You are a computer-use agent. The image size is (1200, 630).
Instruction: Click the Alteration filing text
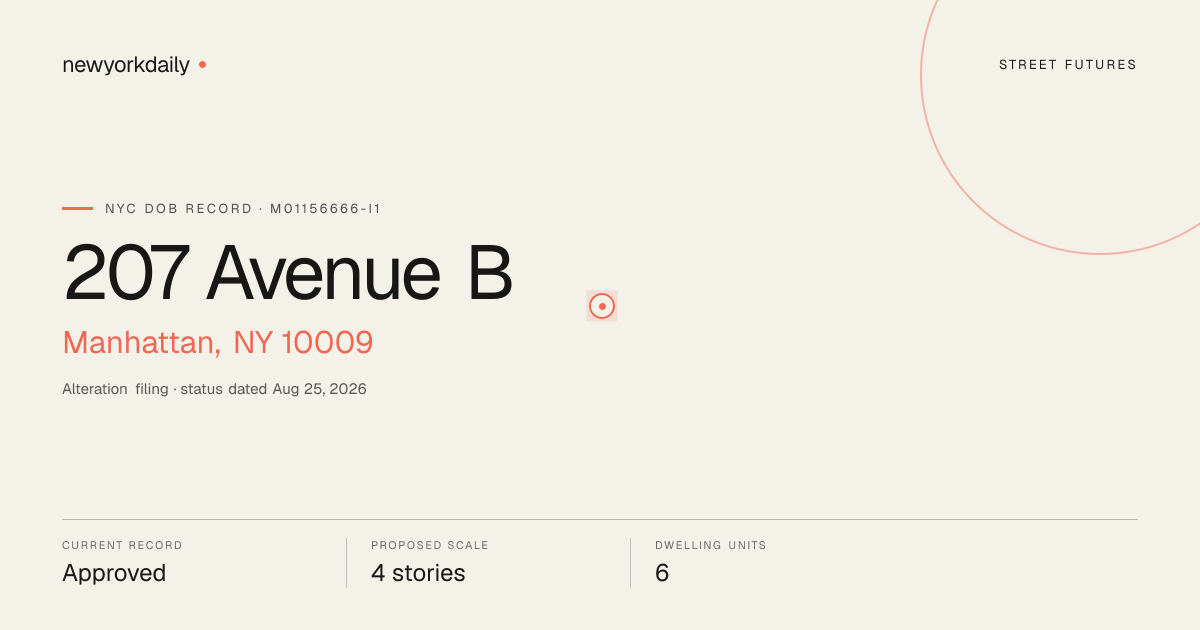pos(115,389)
